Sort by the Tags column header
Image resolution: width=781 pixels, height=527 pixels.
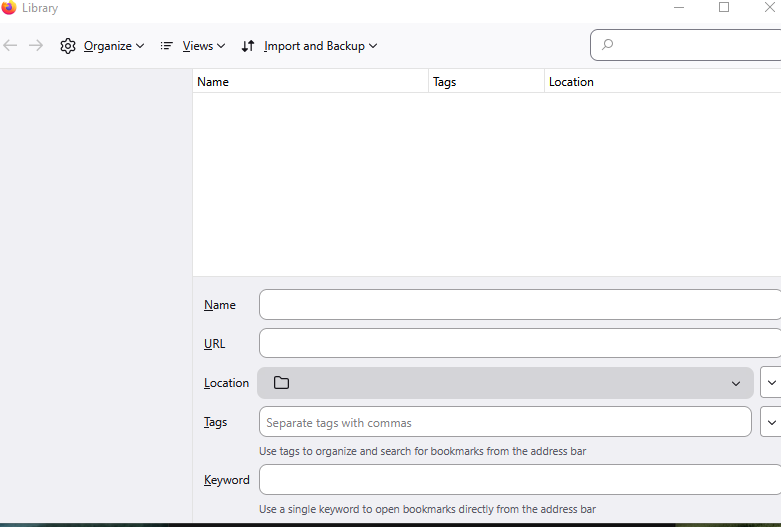(x=486, y=82)
